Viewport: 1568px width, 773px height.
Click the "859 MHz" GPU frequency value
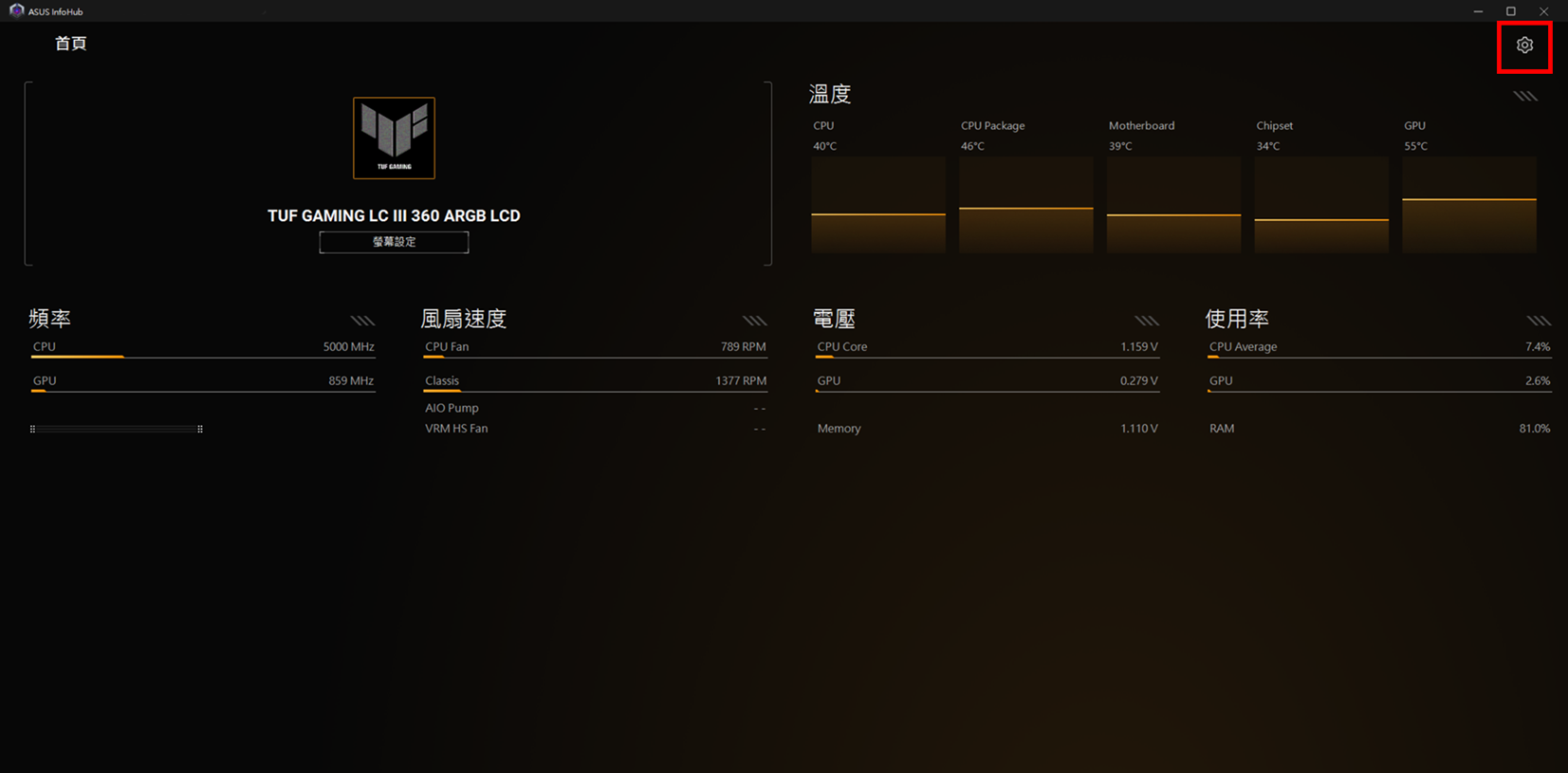(351, 380)
